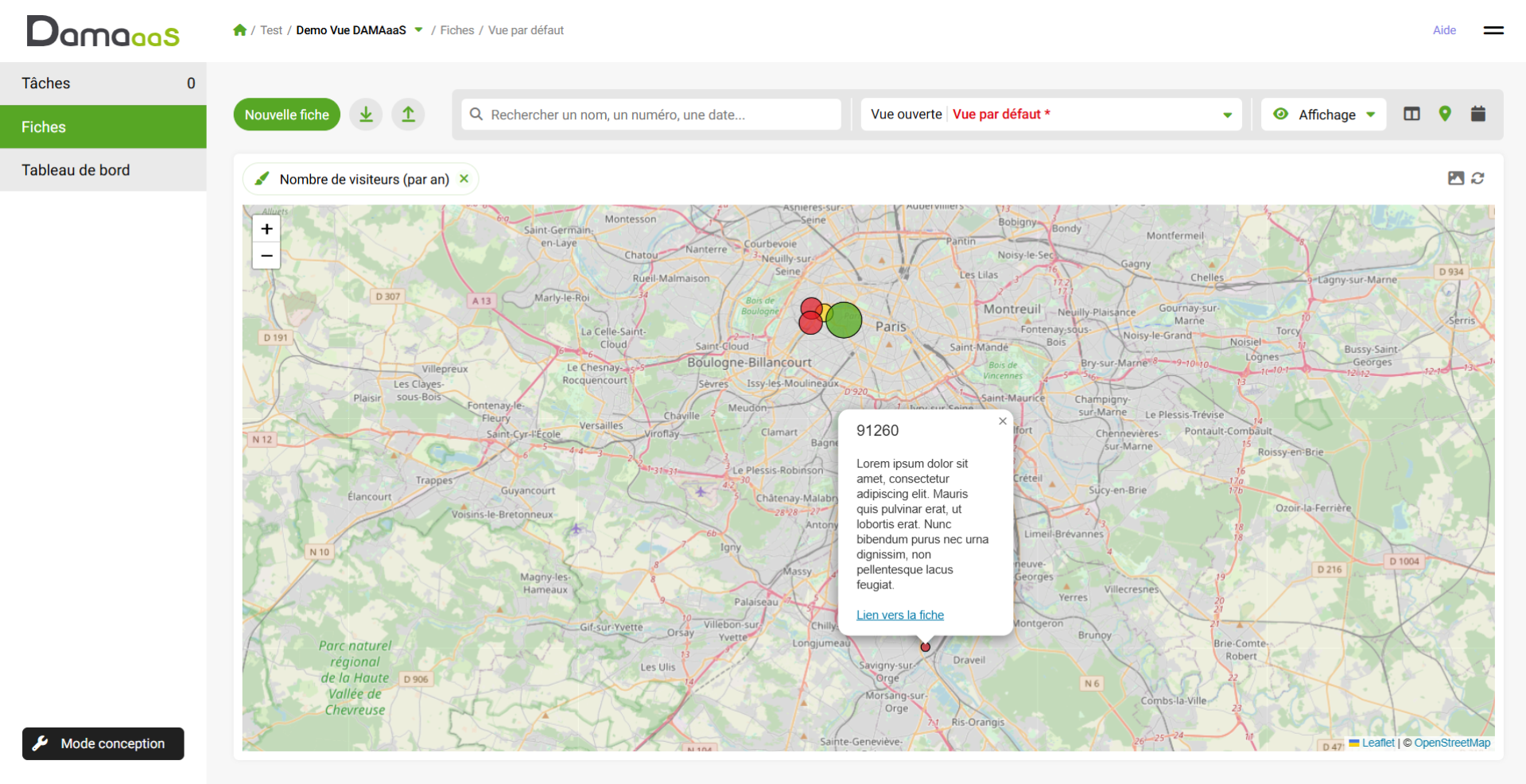Click the search input field
Image resolution: width=1526 pixels, height=784 pixels.
[652, 114]
